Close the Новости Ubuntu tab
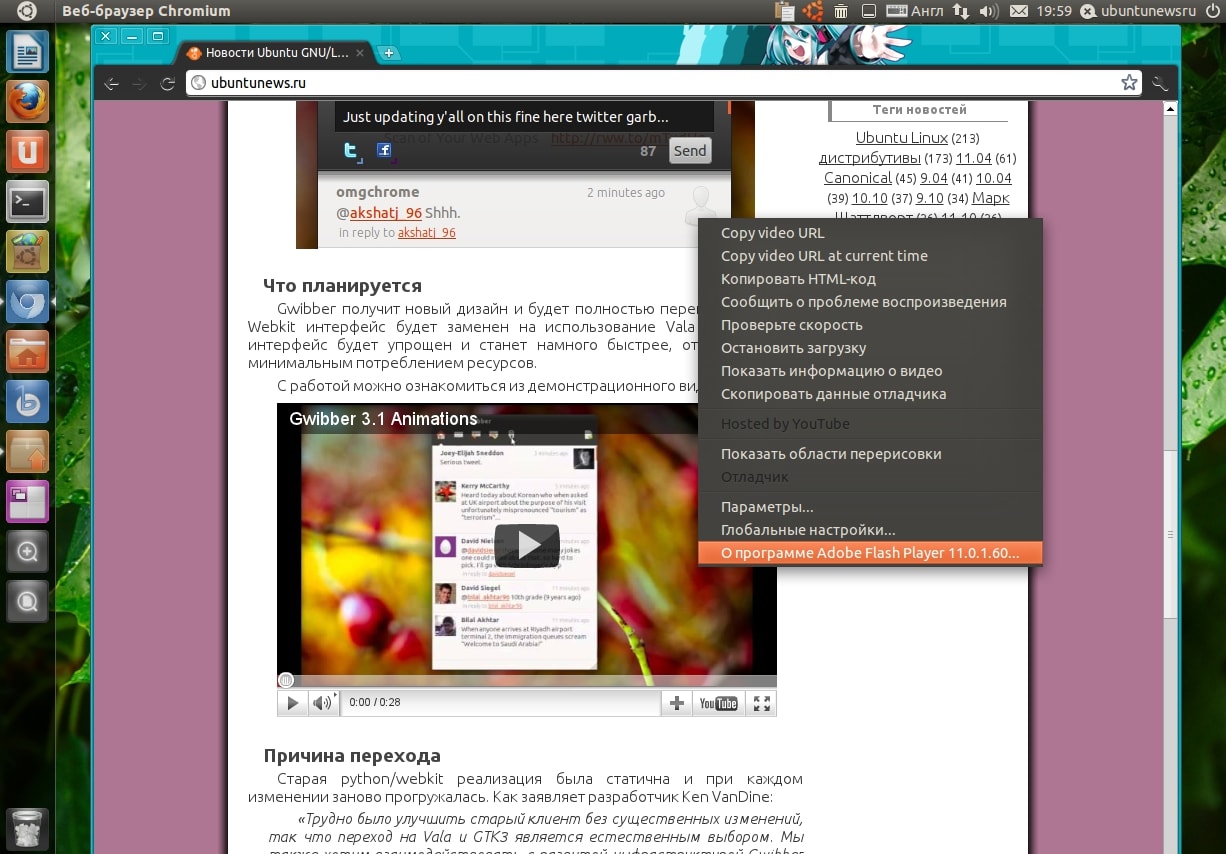Screen dimensions: 1226x854 [x=360, y=53]
